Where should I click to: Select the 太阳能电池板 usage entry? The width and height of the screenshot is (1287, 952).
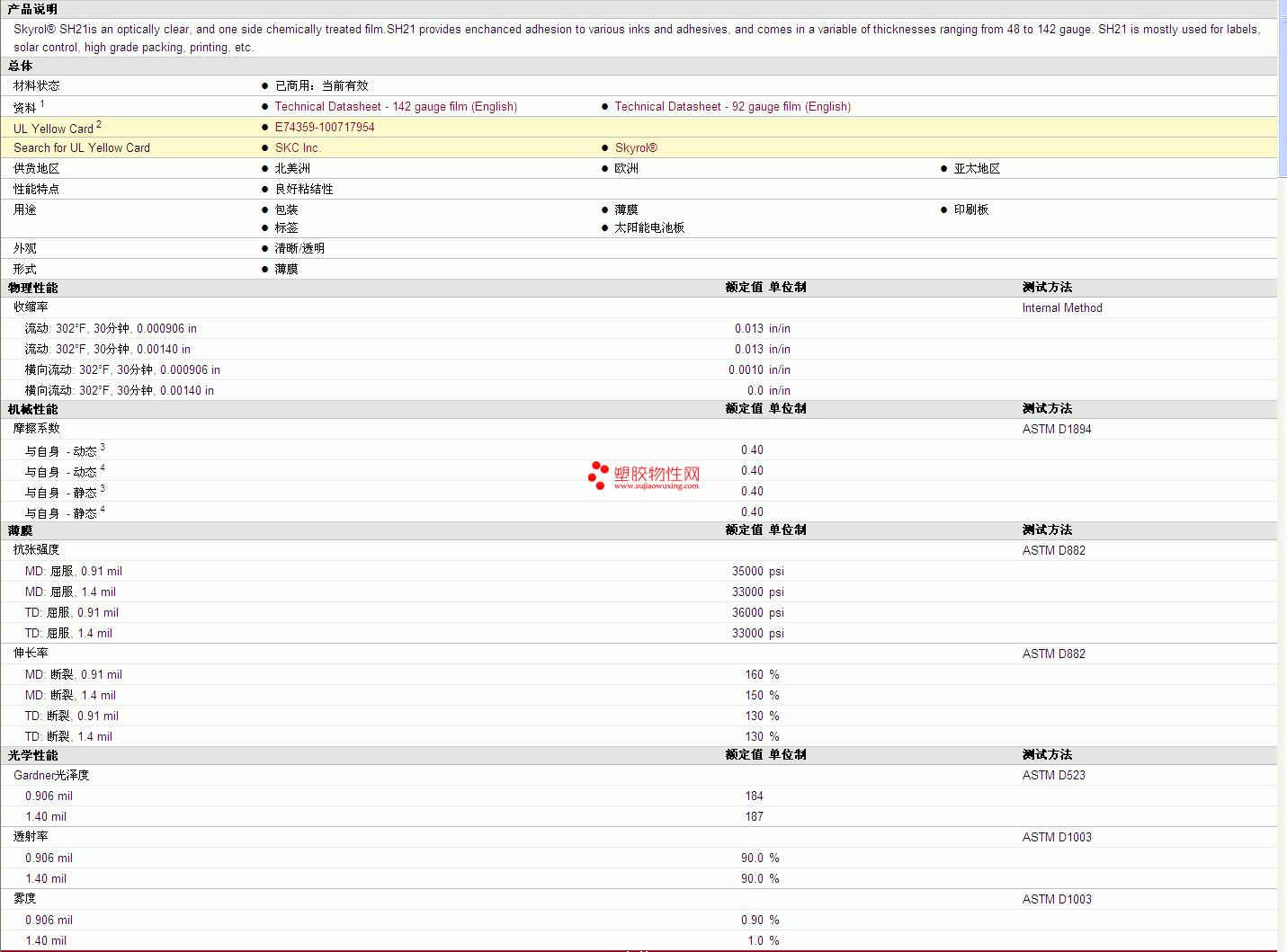649,228
